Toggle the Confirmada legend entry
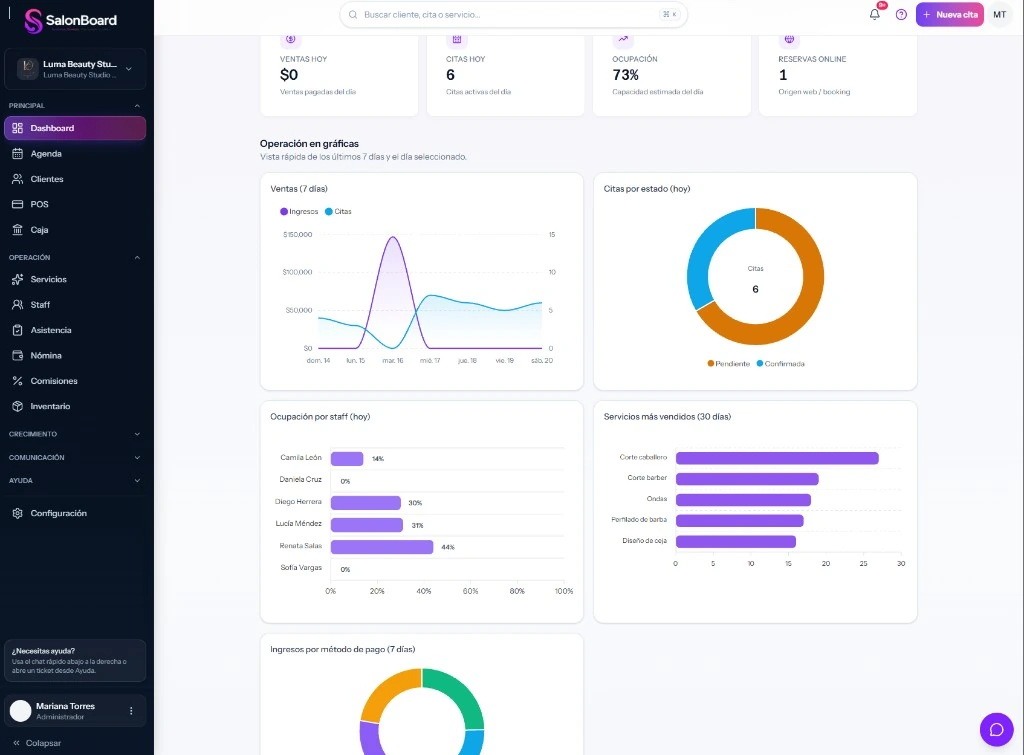Screen dimensions: 1024x755 point(780,364)
